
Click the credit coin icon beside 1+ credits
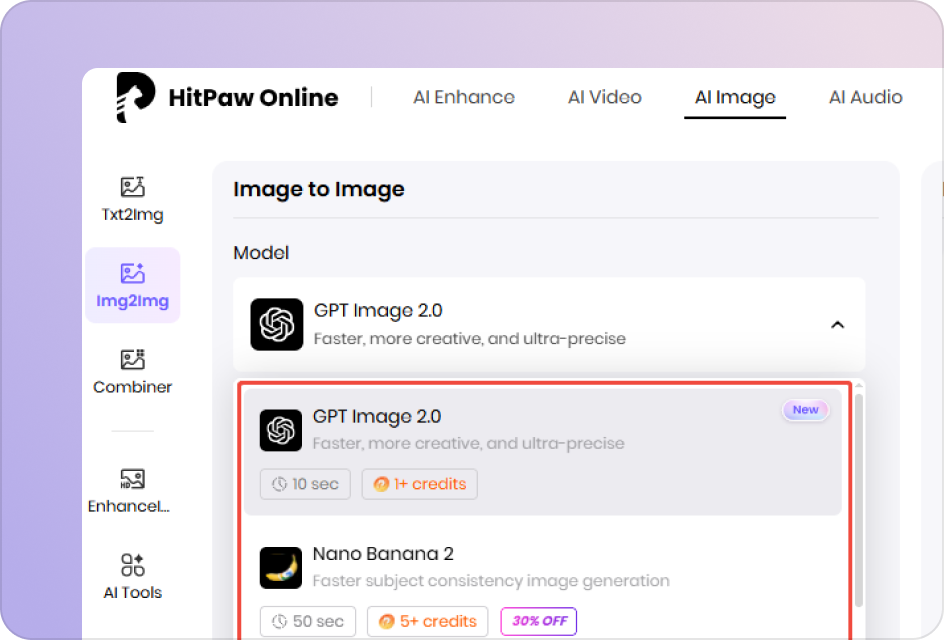pos(381,484)
